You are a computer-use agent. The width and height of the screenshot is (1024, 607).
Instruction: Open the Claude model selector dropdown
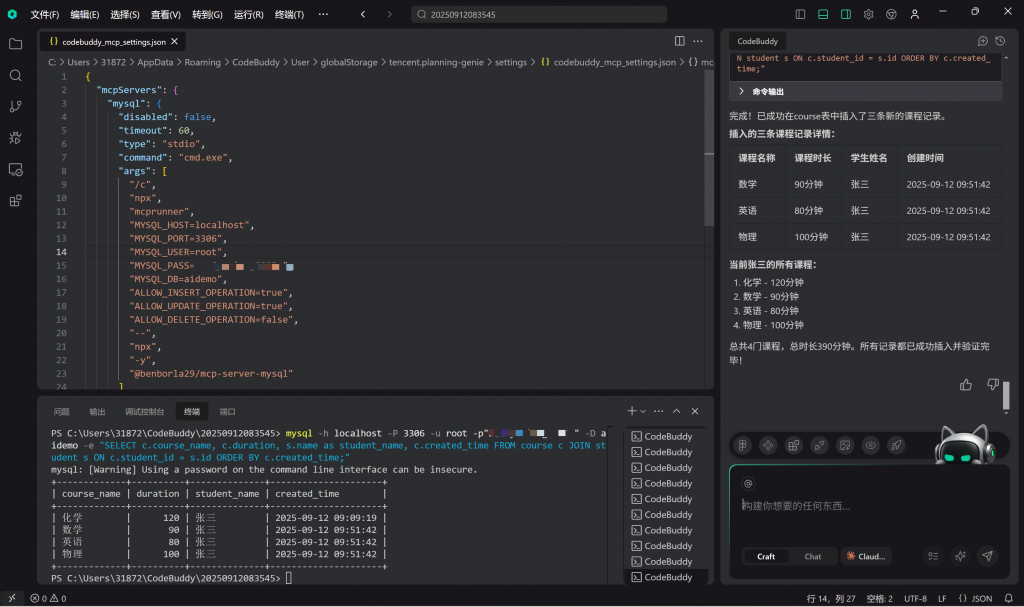(x=865, y=556)
